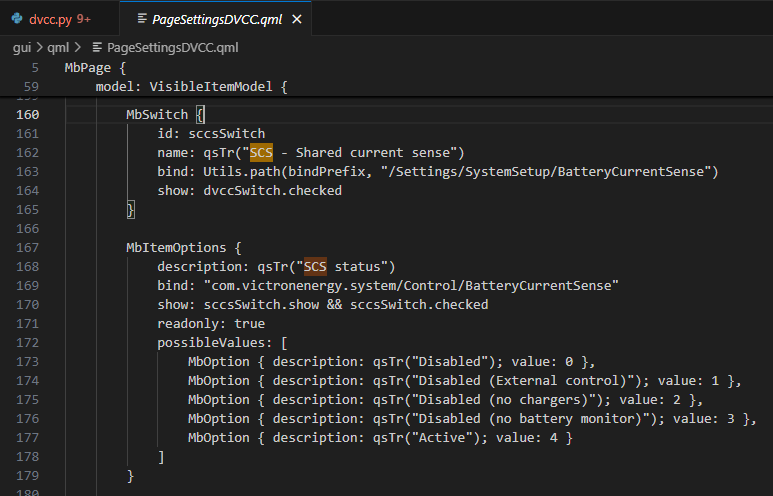Open the PageSettingsDVCC.qml breadcrumb dropdown

(x=172, y=47)
